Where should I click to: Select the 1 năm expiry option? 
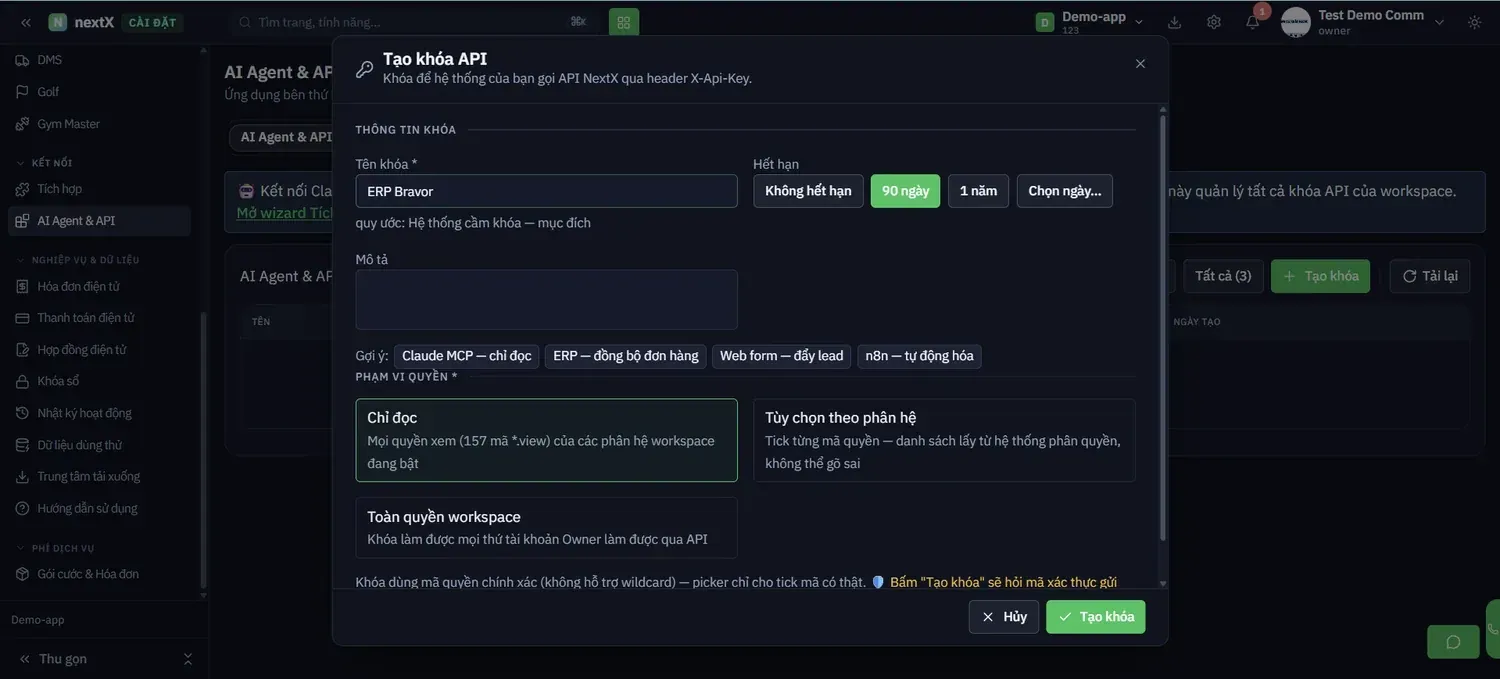pyautogui.click(x=979, y=191)
